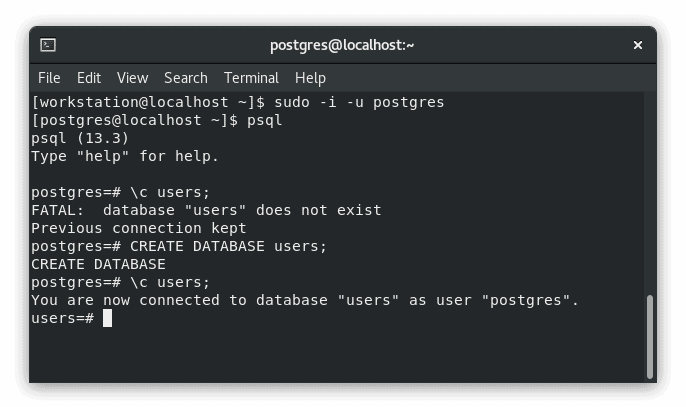The width and height of the screenshot is (686, 407).
Task: Click the scrollbar track above the thumb
Action: point(650,193)
